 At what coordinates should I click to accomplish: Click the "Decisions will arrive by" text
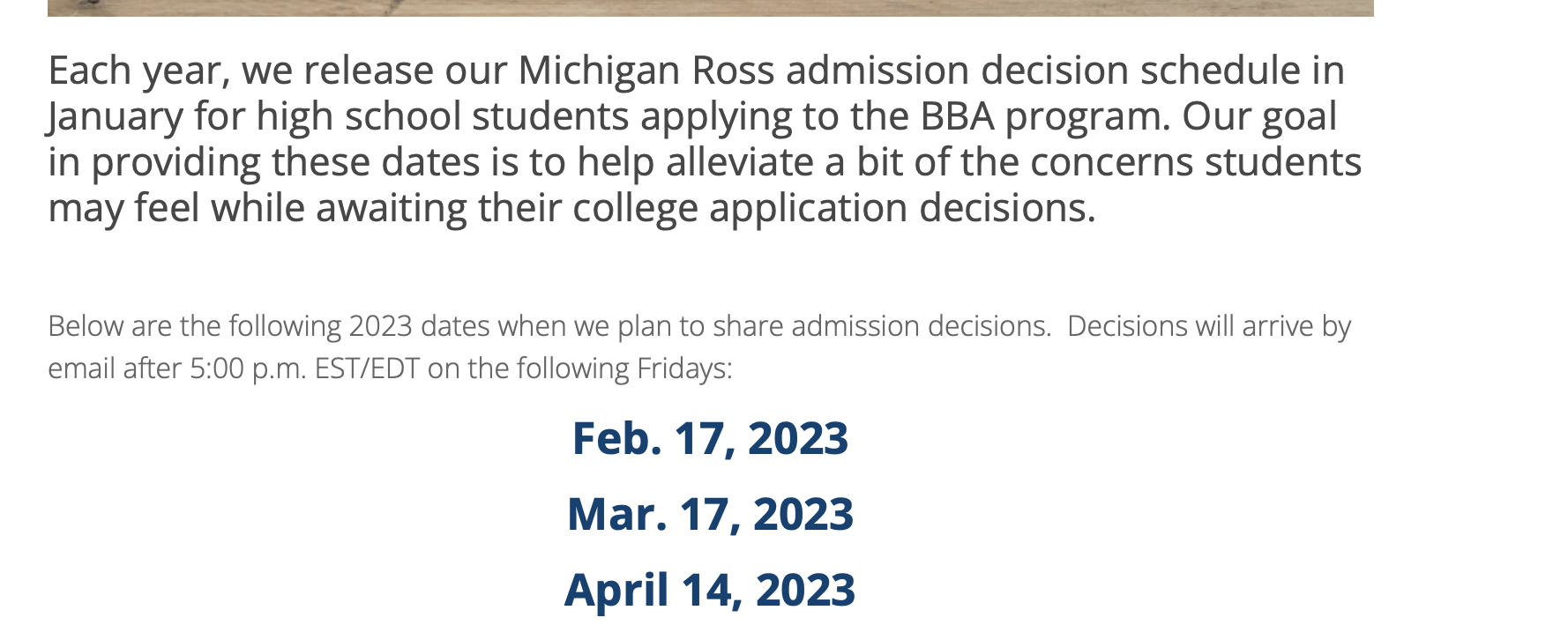pos(1208,326)
